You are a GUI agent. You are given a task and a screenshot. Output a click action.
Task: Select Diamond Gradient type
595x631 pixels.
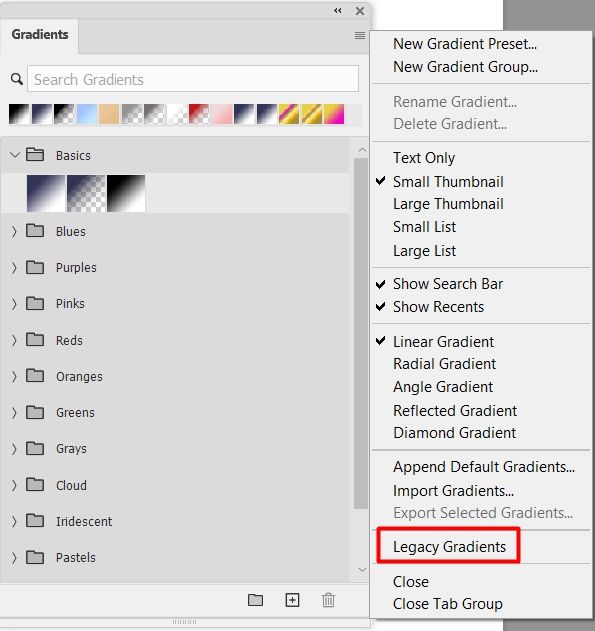click(454, 433)
